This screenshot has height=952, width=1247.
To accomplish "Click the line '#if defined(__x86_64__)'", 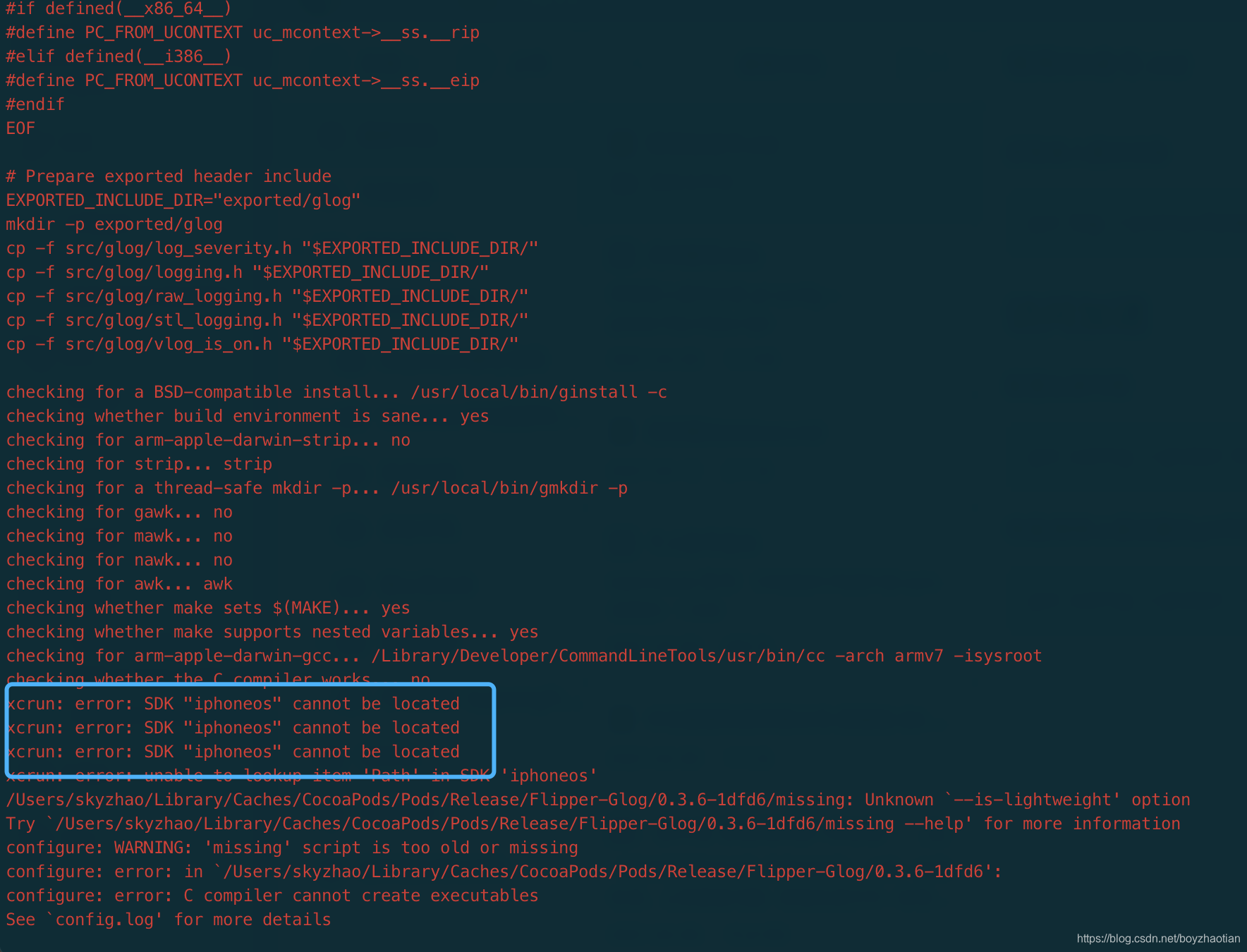I will tap(118, 8).
